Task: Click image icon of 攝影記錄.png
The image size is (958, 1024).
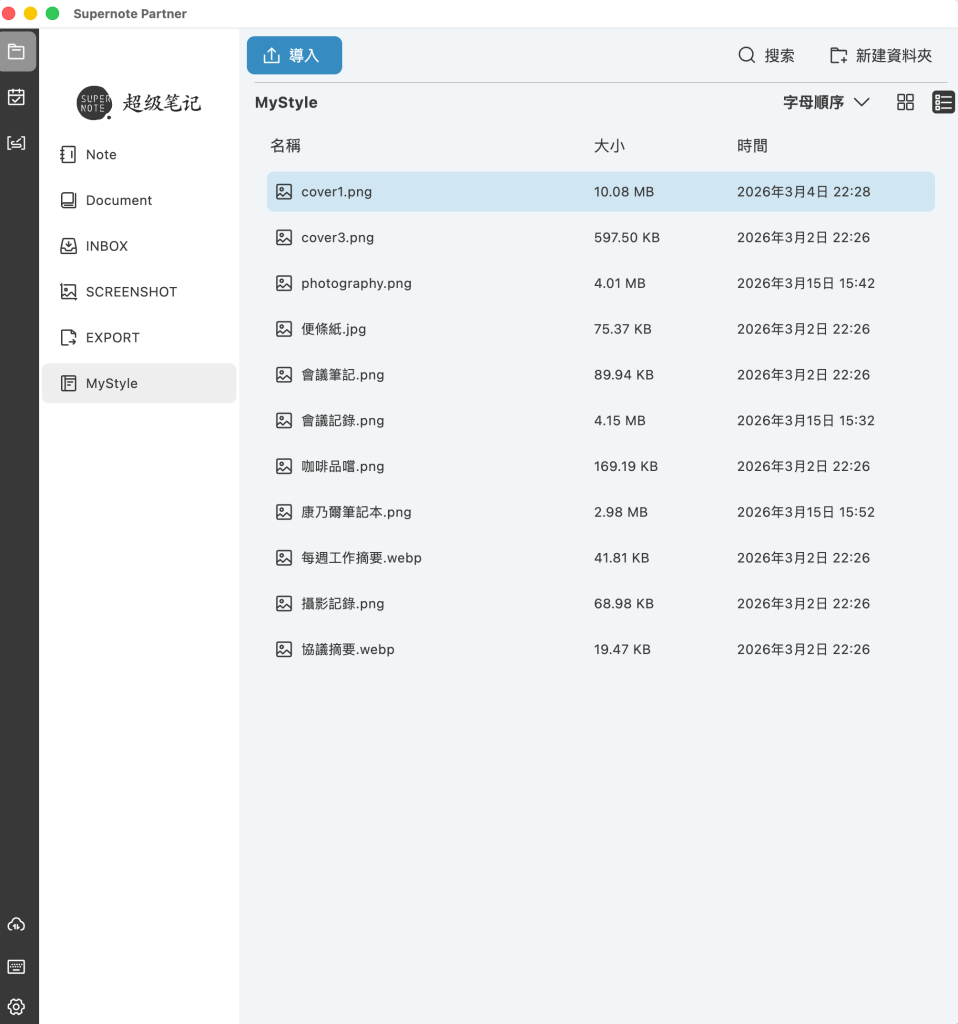Action: (283, 603)
